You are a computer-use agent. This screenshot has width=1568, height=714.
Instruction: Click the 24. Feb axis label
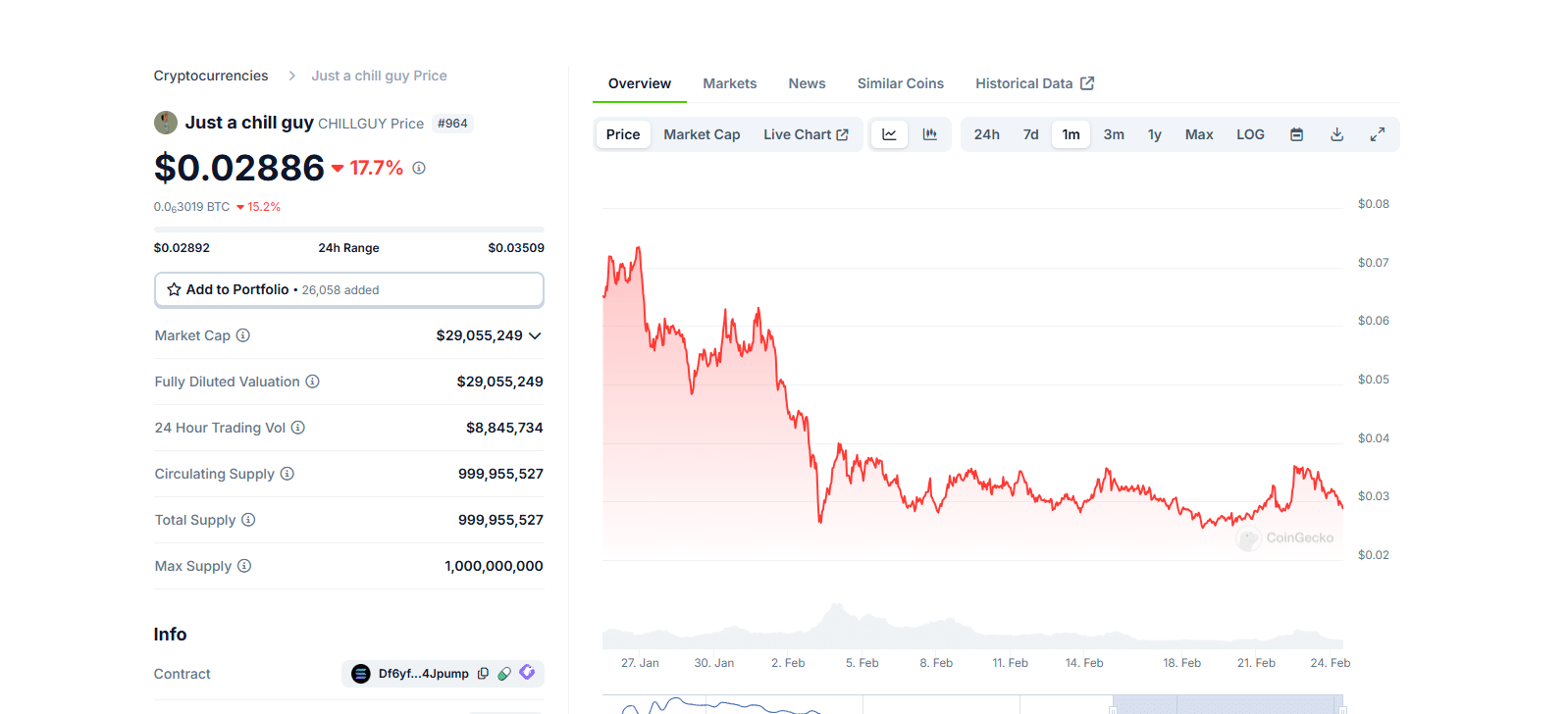point(1330,663)
